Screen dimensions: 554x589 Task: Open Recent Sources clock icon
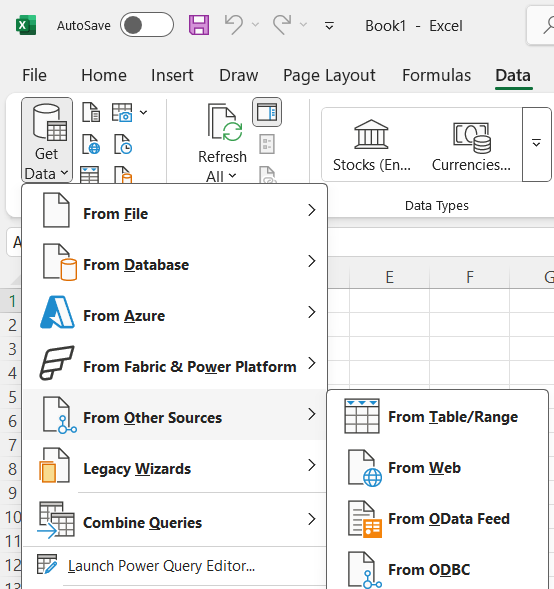[x=123, y=145]
